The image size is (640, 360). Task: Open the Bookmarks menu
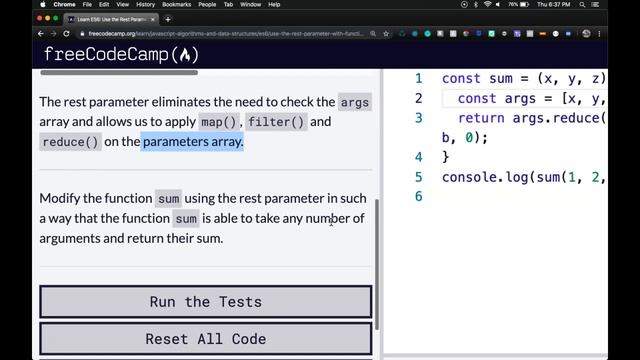click(x=176, y=4)
